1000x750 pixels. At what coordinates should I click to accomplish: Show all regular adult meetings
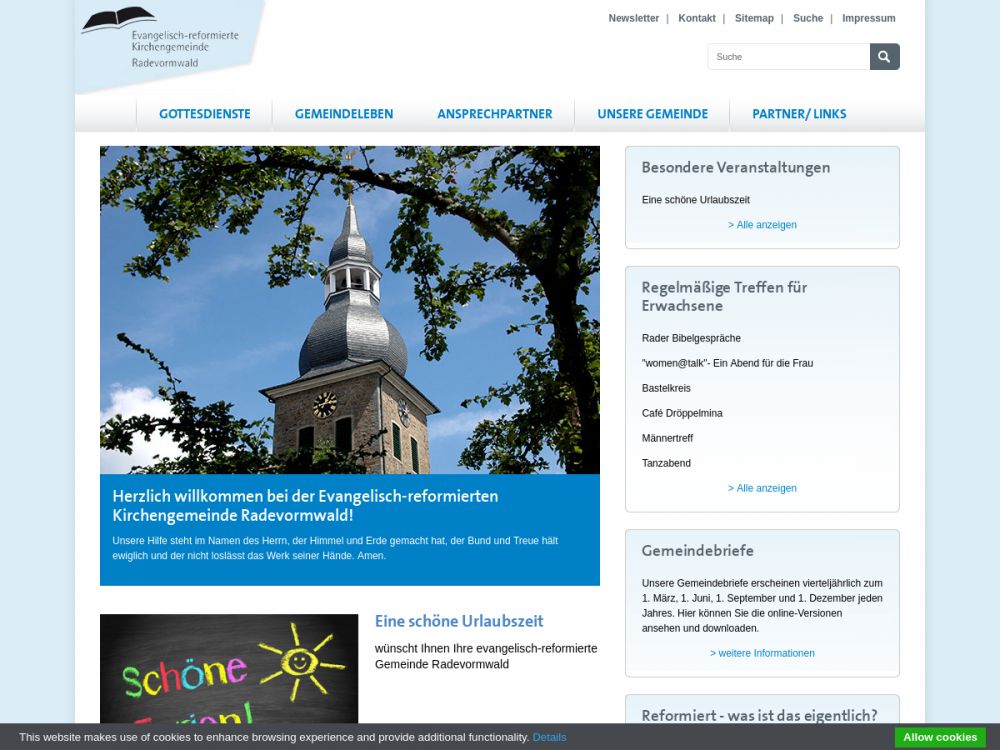tap(762, 488)
